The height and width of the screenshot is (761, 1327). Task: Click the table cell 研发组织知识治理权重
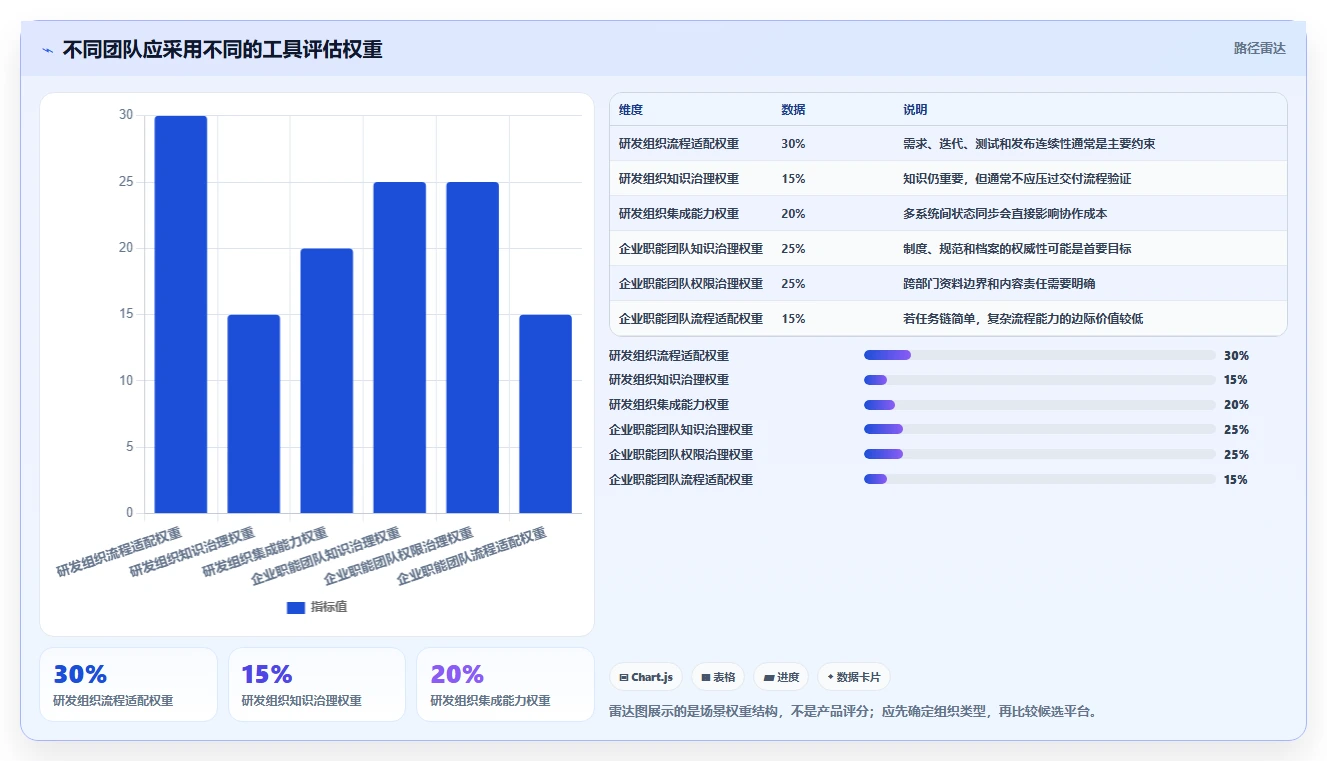tap(679, 179)
